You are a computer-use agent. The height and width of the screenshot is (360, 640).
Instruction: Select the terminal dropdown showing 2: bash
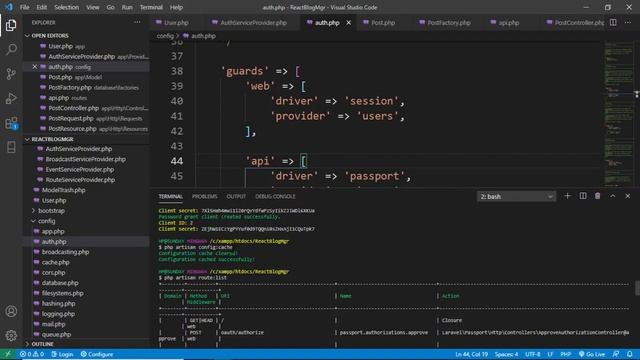[516, 197]
